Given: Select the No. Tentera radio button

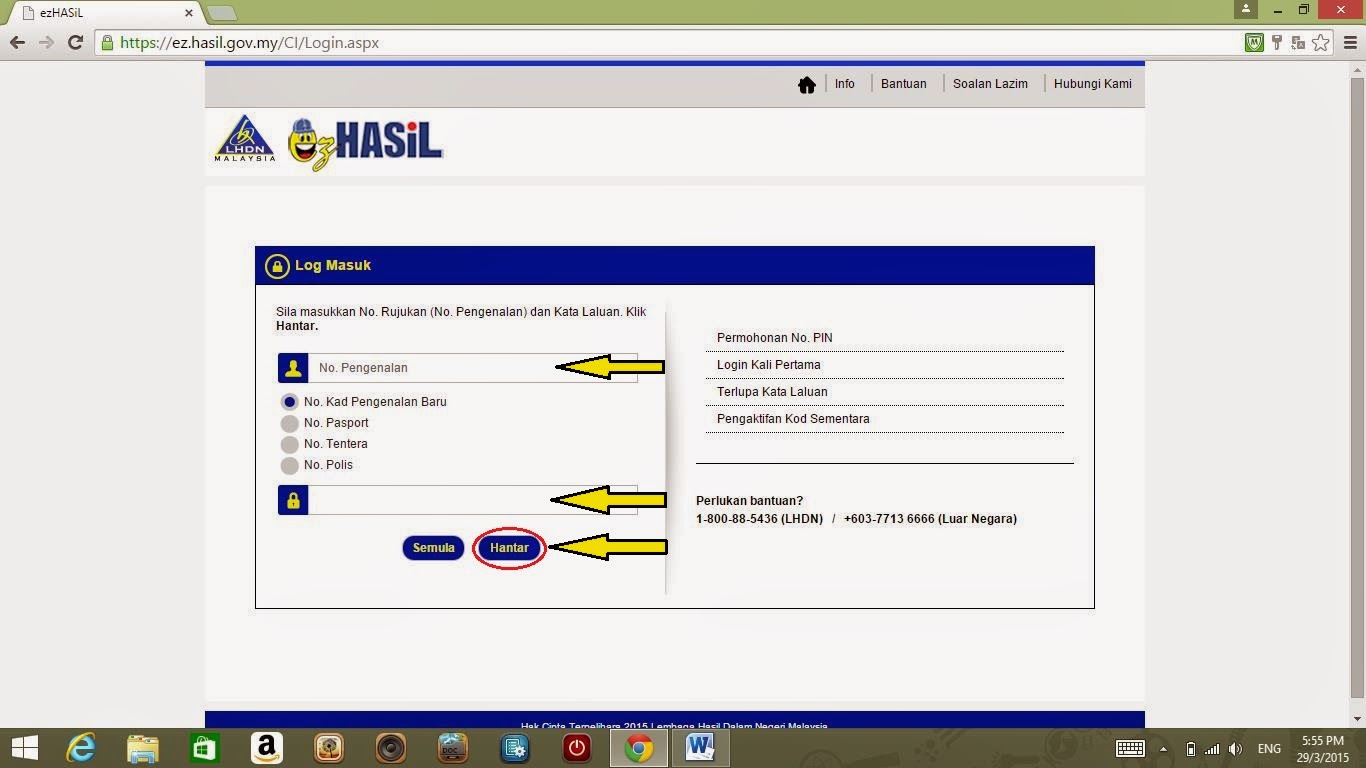Looking at the screenshot, I should (290, 444).
